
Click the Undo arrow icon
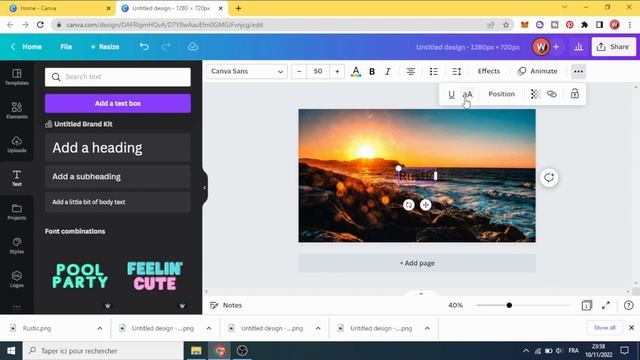[144, 47]
